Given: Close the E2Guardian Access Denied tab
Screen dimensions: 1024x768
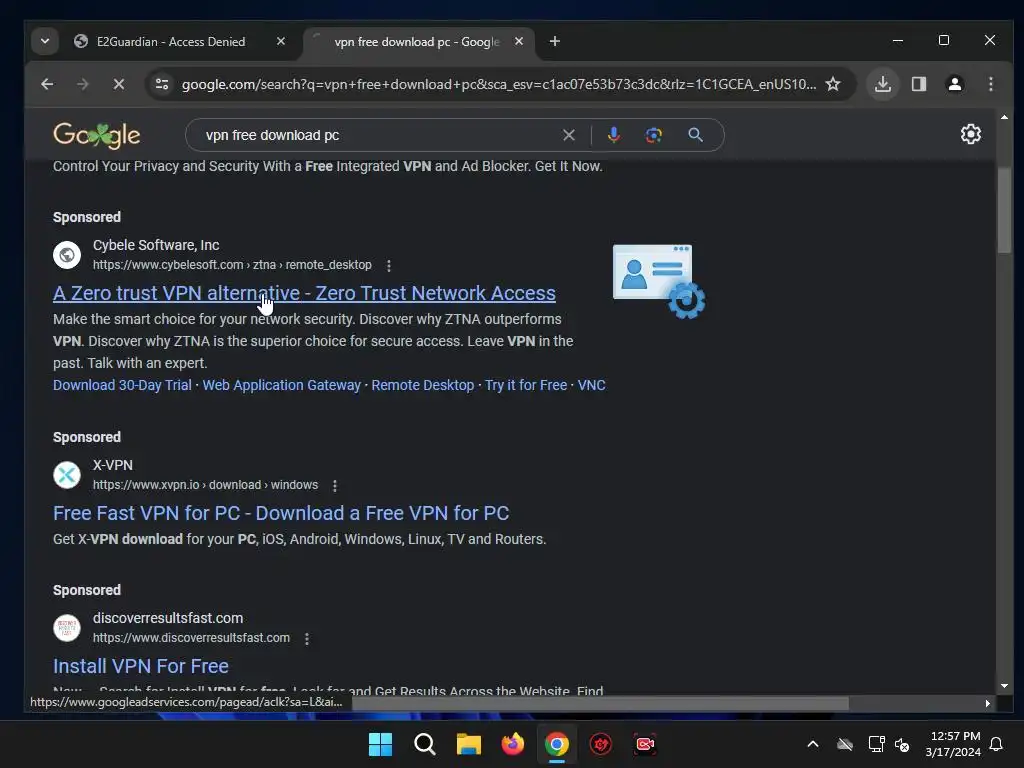Looking at the screenshot, I should point(281,41).
